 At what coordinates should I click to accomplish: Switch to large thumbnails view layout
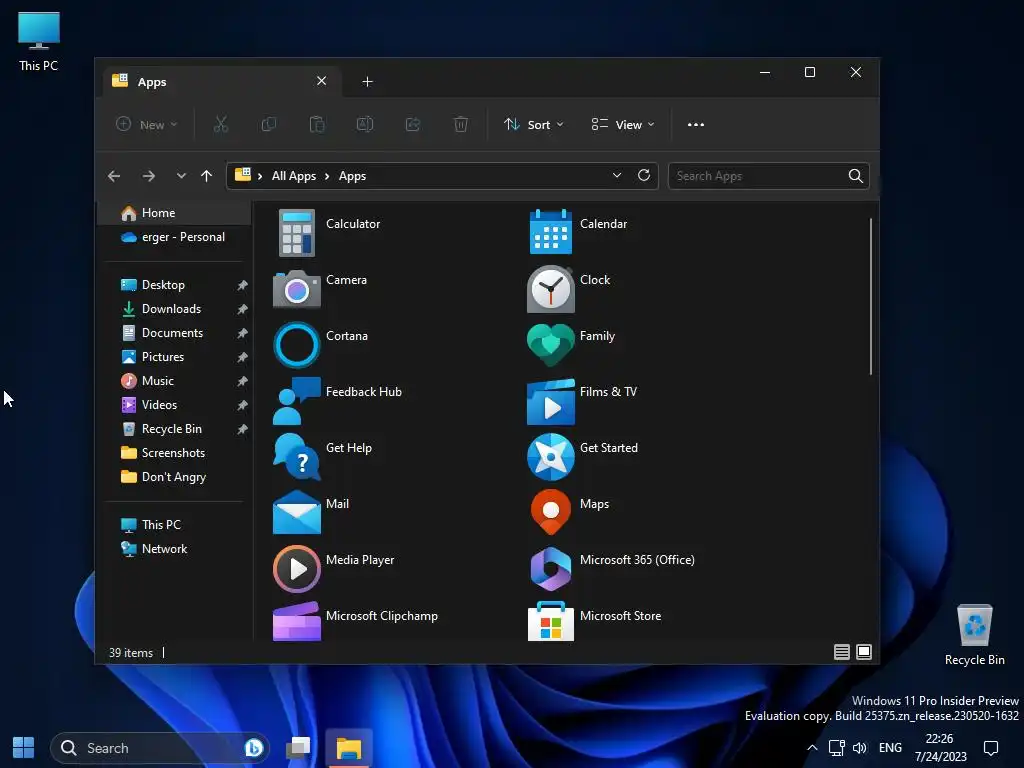(x=863, y=652)
